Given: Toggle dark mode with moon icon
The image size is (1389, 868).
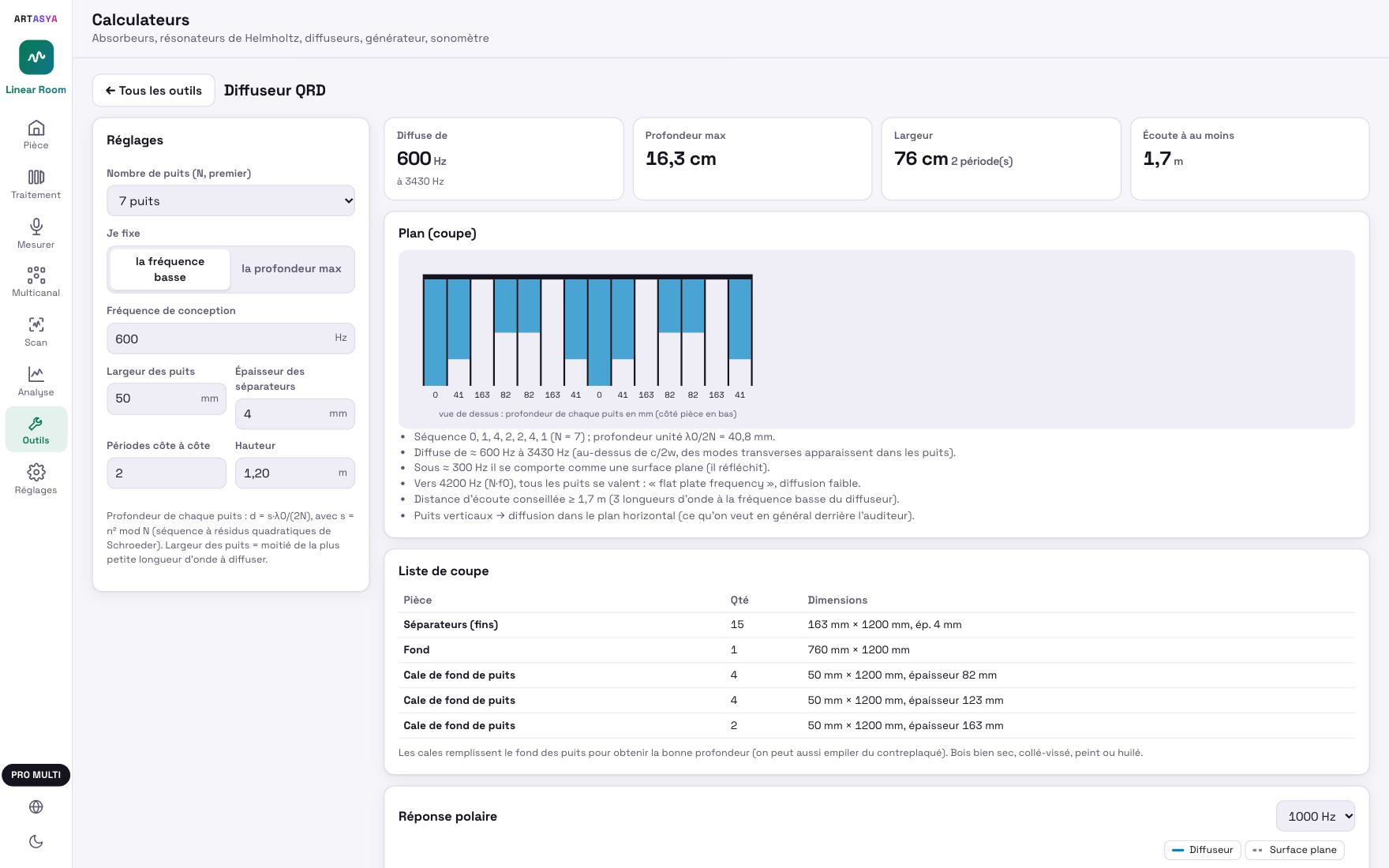Looking at the screenshot, I should [x=36, y=841].
